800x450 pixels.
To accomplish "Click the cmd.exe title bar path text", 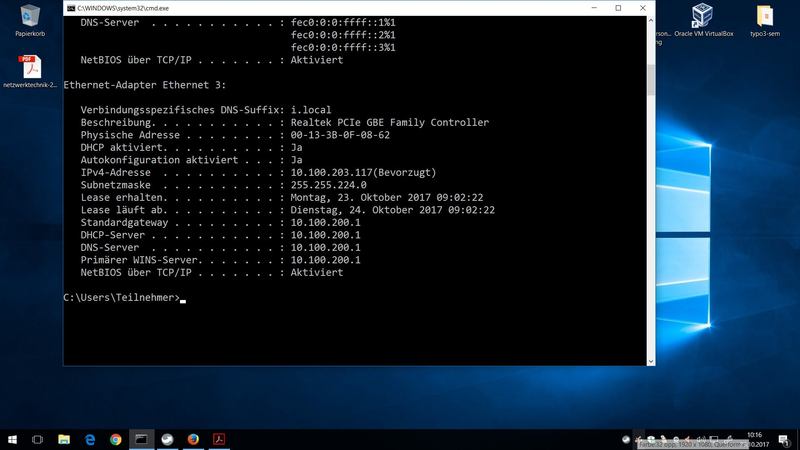I will point(123,8).
